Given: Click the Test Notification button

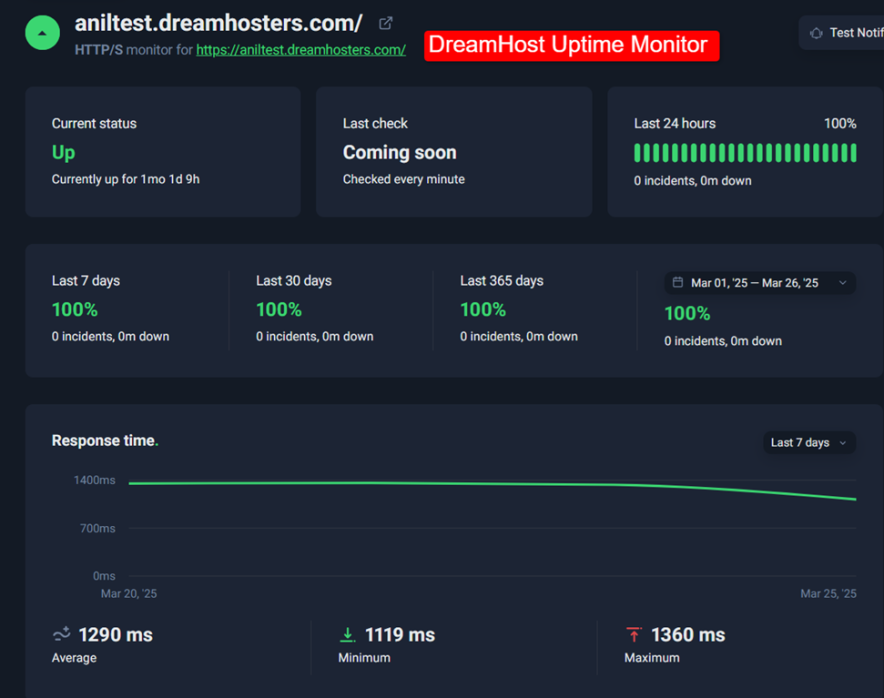Looking at the screenshot, I should [841, 33].
